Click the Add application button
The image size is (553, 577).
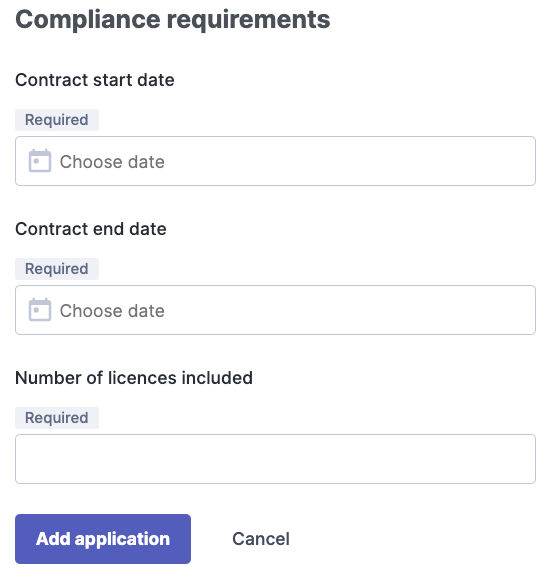tap(103, 539)
